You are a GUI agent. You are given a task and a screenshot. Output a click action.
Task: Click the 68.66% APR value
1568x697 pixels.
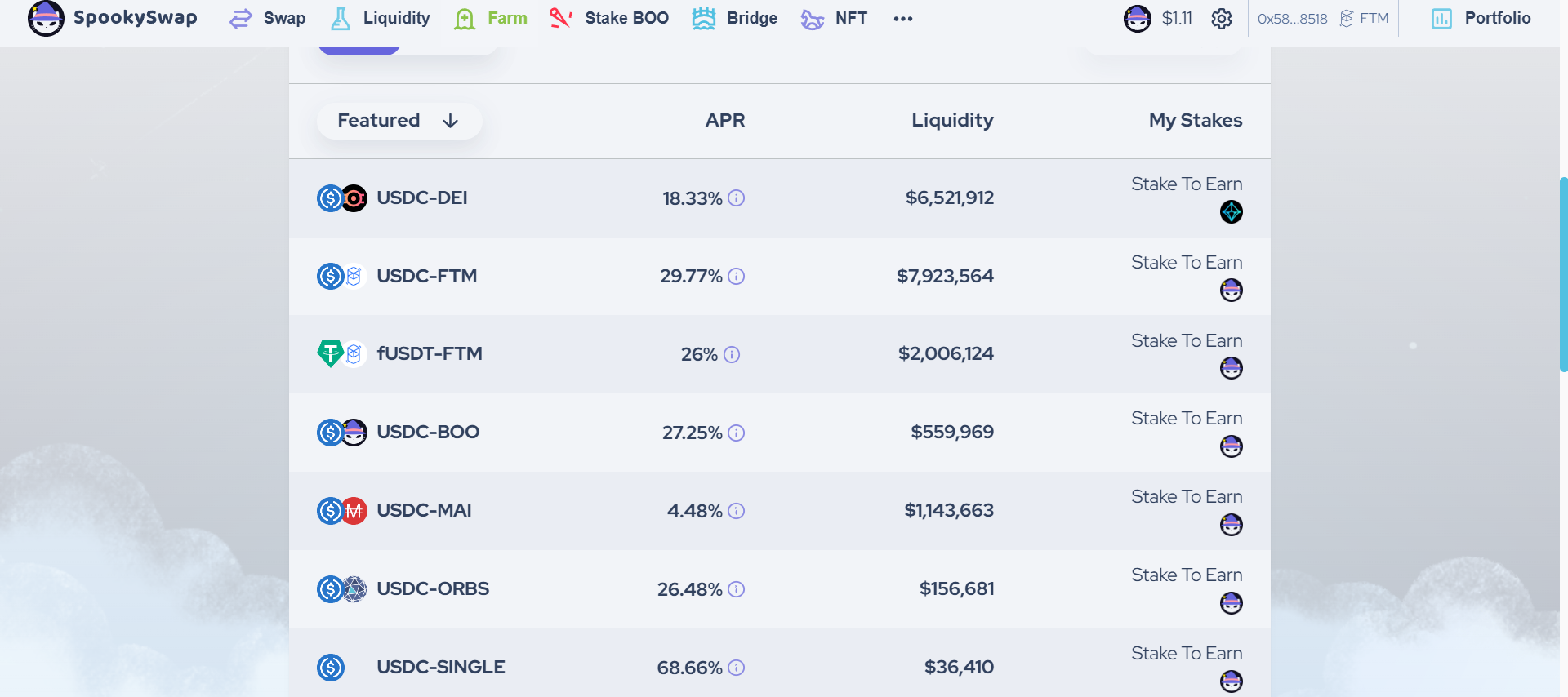[x=689, y=668]
